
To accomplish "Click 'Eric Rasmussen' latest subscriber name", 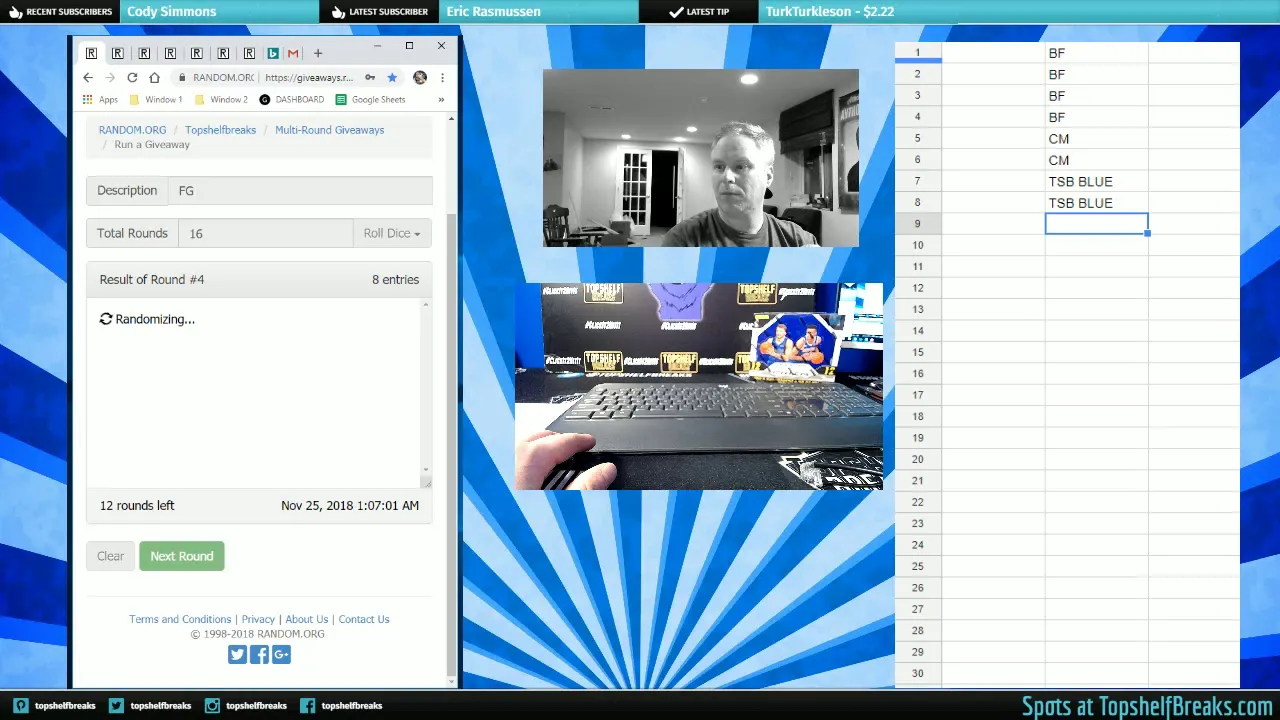I will pyautogui.click(x=494, y=12).
